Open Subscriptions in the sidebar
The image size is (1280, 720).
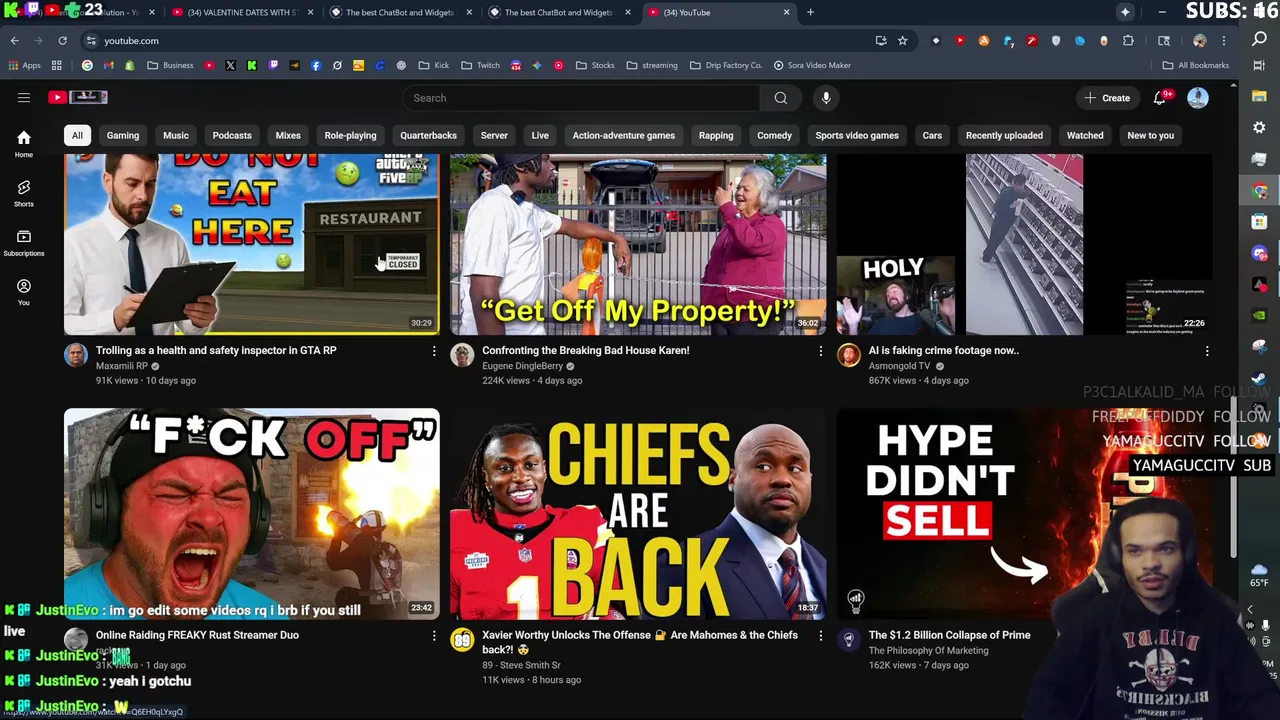coord(24,243)
